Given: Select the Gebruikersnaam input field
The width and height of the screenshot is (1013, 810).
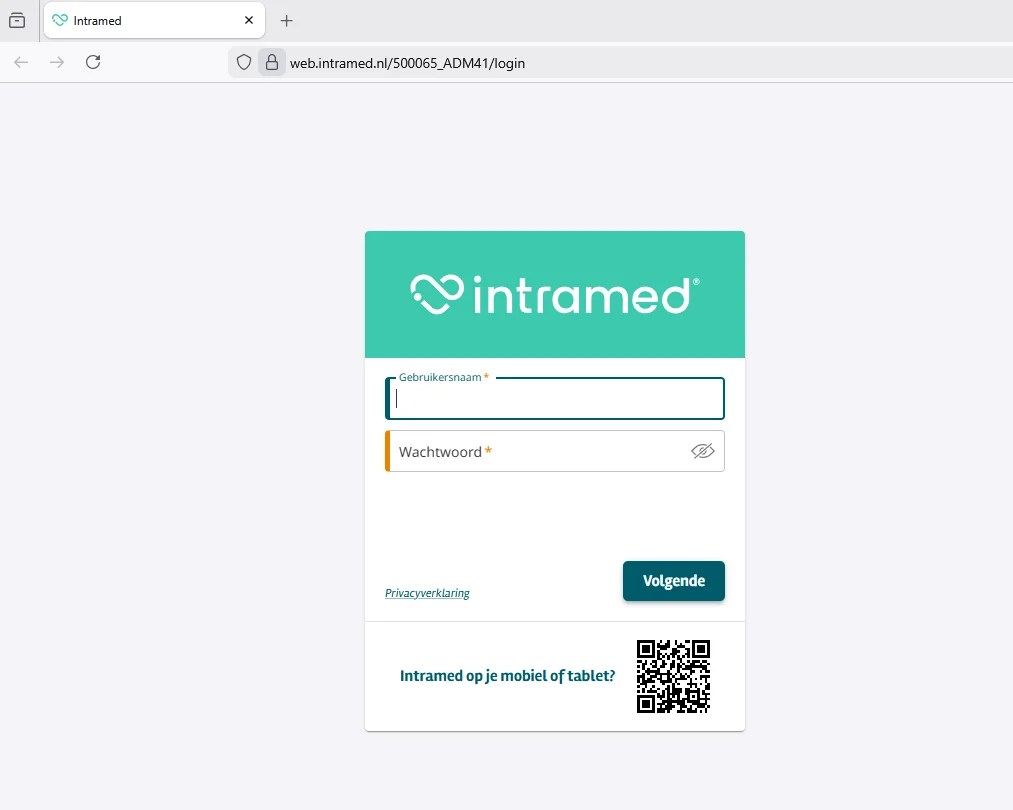Looking at the screenshot, I should click(554, 398).
